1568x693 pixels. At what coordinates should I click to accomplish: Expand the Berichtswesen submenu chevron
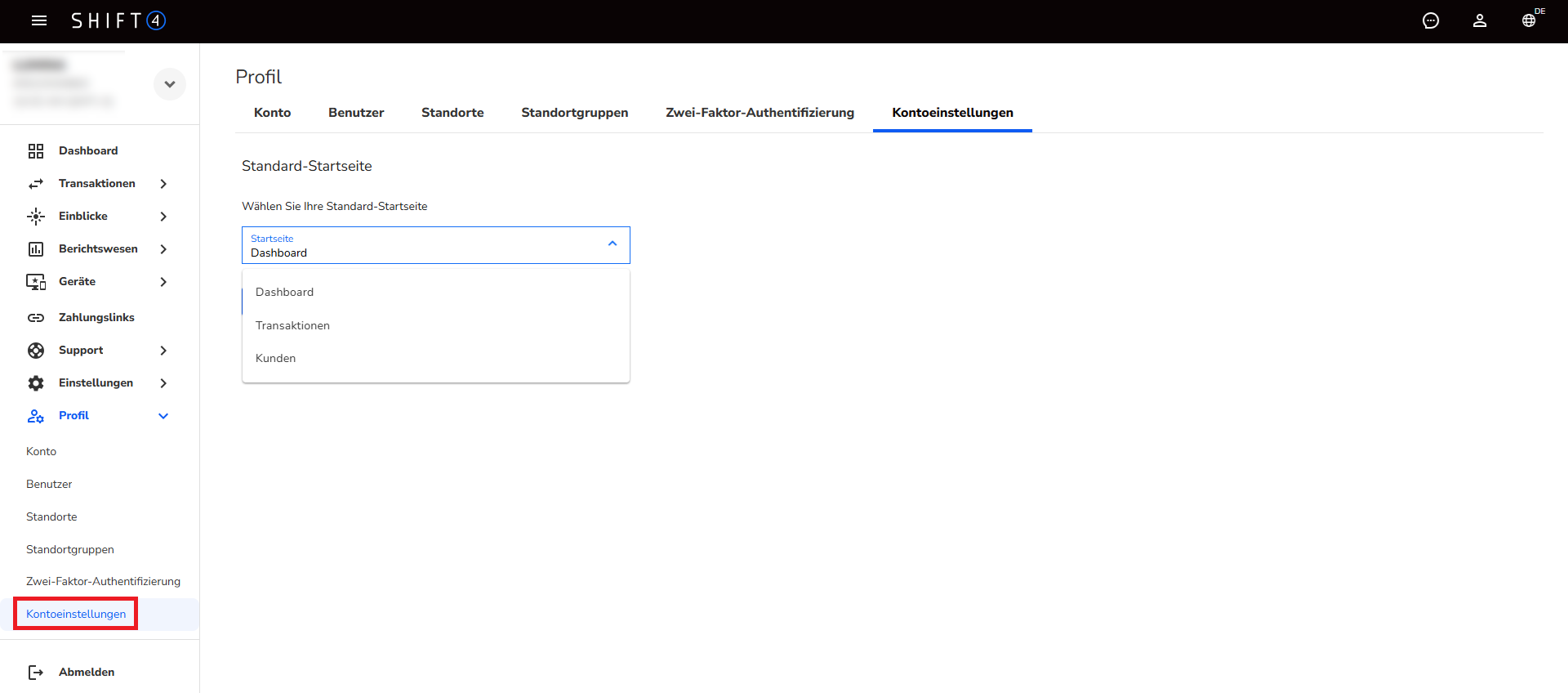click(x=163, y=249)
